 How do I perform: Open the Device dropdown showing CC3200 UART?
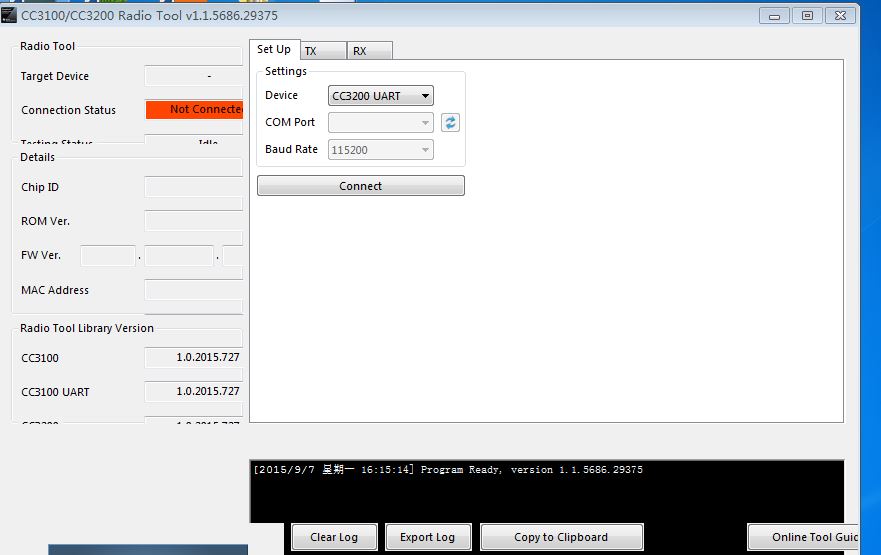pyautogui.click(x=380, y=96)
